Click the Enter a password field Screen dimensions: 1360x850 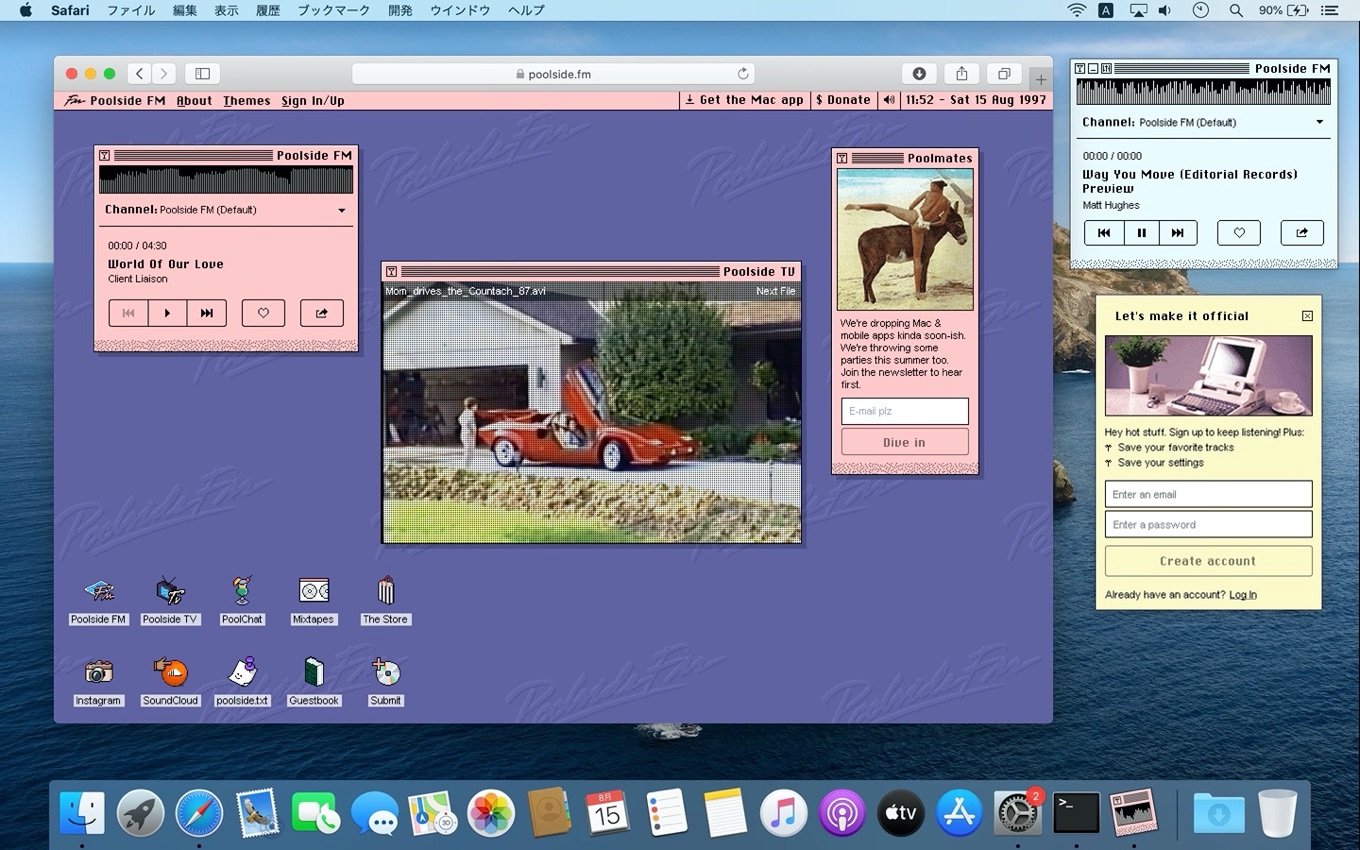tap(1208, 524)
